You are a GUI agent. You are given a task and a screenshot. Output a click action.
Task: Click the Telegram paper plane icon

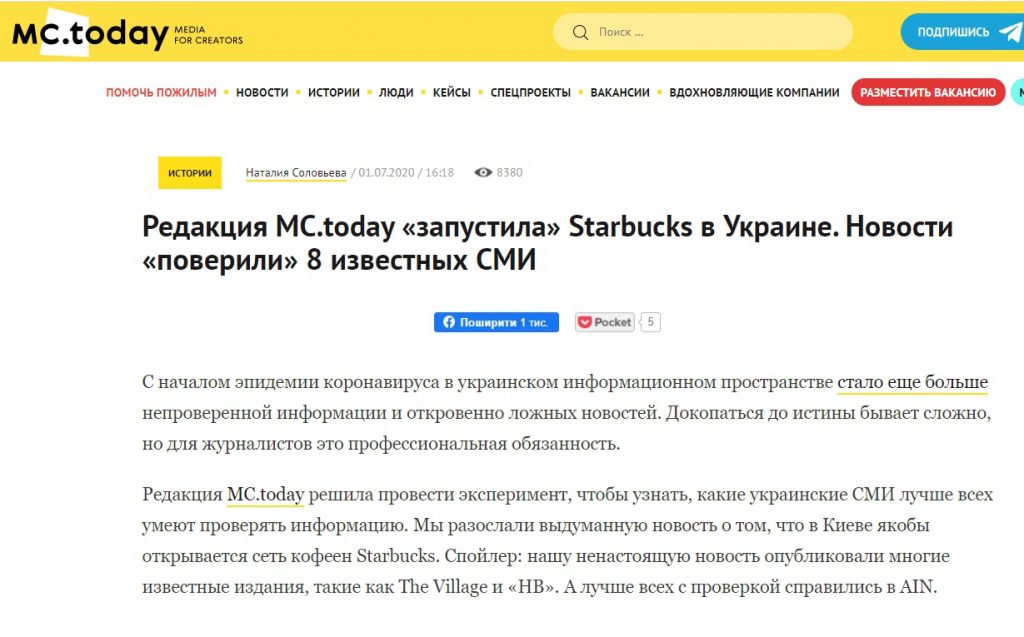tap(1010, 32)
